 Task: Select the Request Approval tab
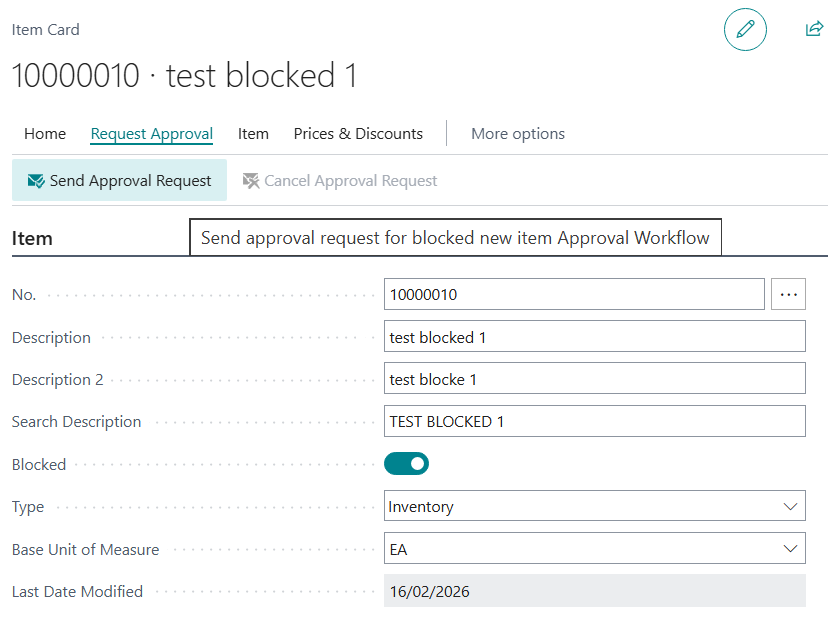[151, 134]
